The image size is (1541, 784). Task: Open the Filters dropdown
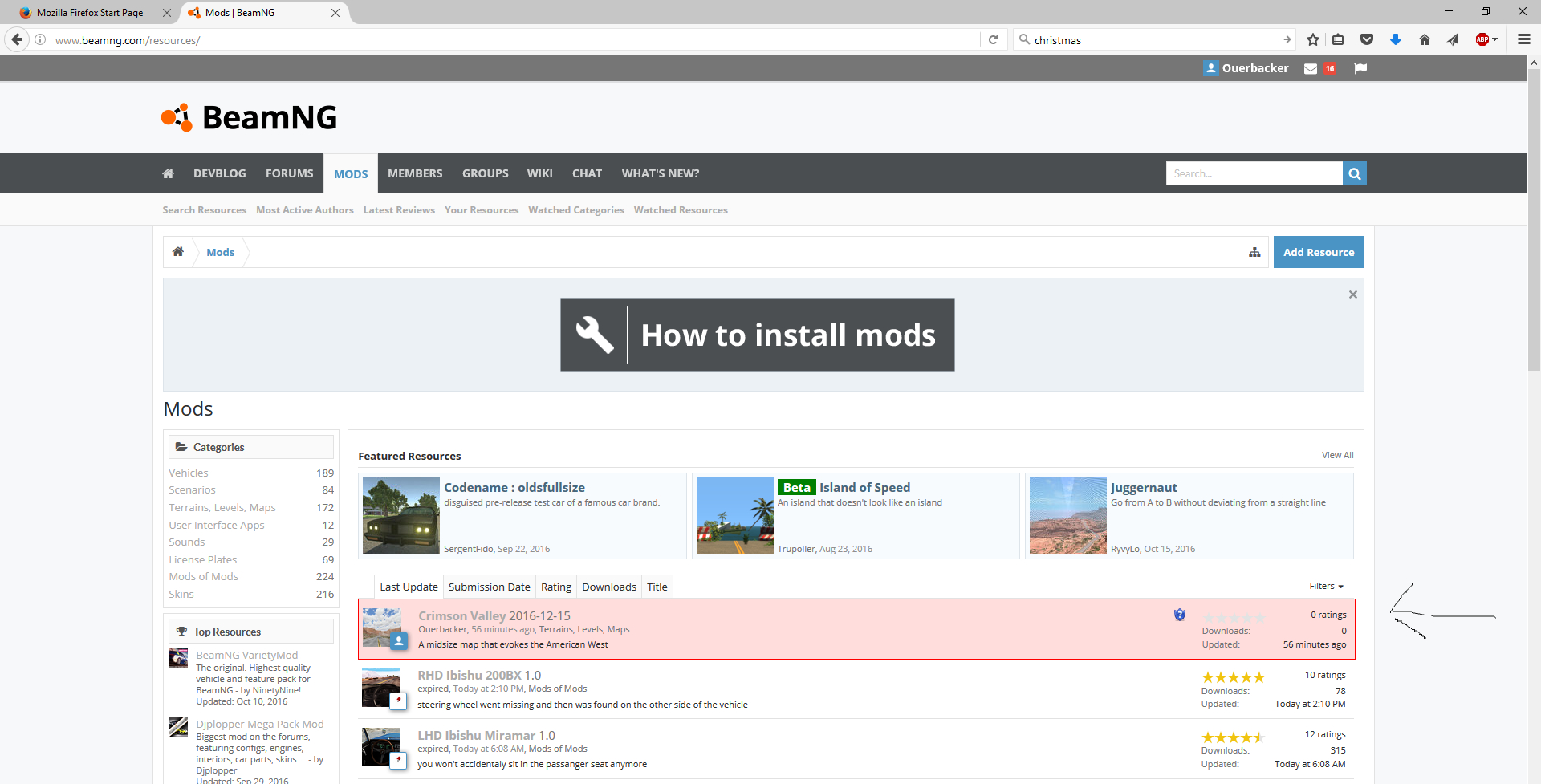point(1326,586)
